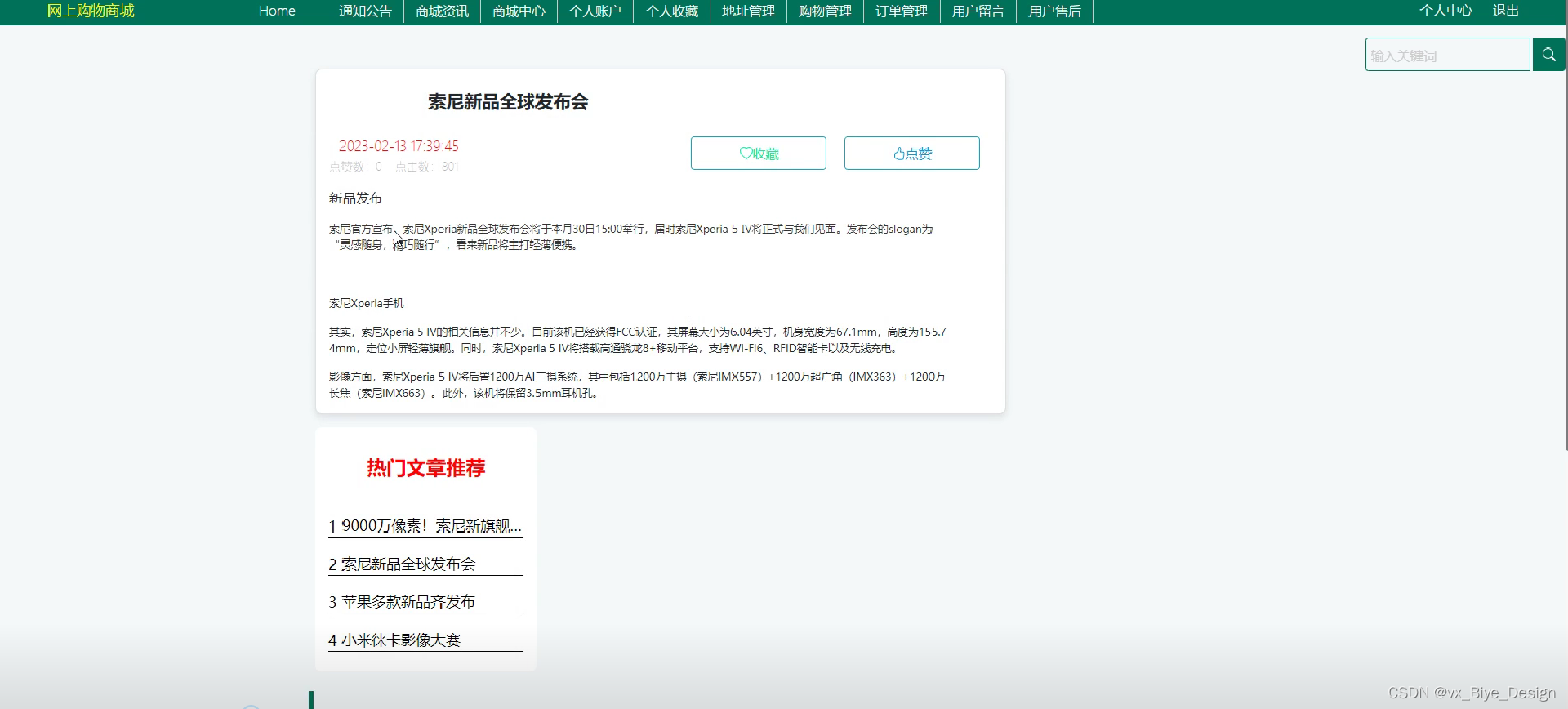Open the 通知公告 menu item
Viewport: 1568px width, 709px height.
point(365,11)
